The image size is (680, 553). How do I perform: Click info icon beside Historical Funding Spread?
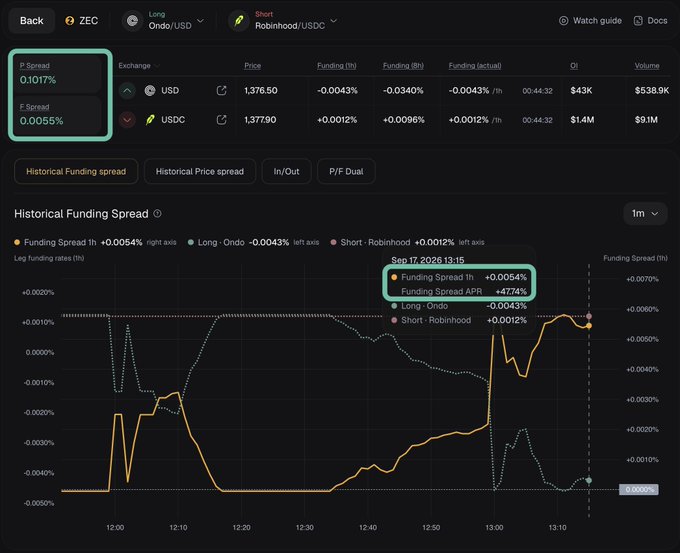coord(157,213)
